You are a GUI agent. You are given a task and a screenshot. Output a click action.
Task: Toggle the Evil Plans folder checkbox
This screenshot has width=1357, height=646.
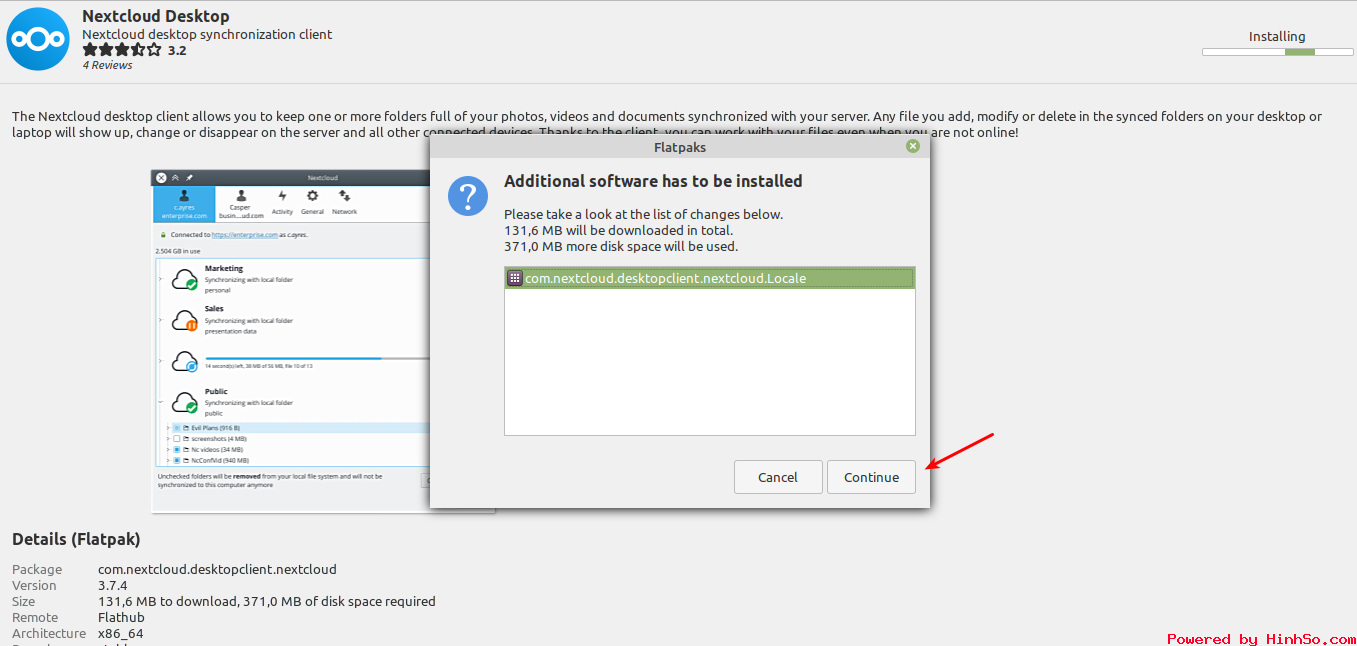pos(177,428)
